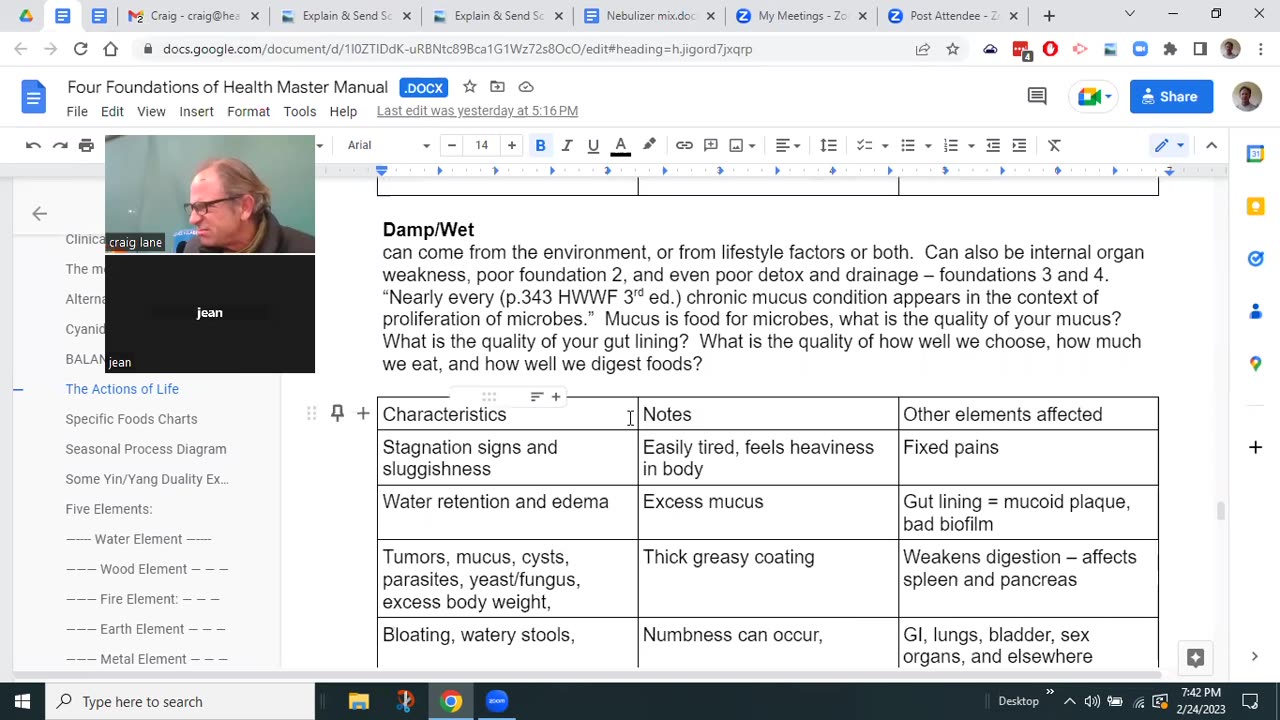
Task: Open the bulleted list dropdown
Action: pyautogui.click(x=914, y=146)
